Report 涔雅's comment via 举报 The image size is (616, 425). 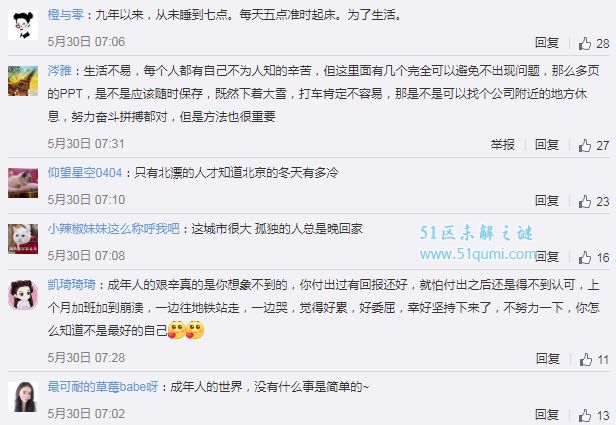click(x=502, y=145)
